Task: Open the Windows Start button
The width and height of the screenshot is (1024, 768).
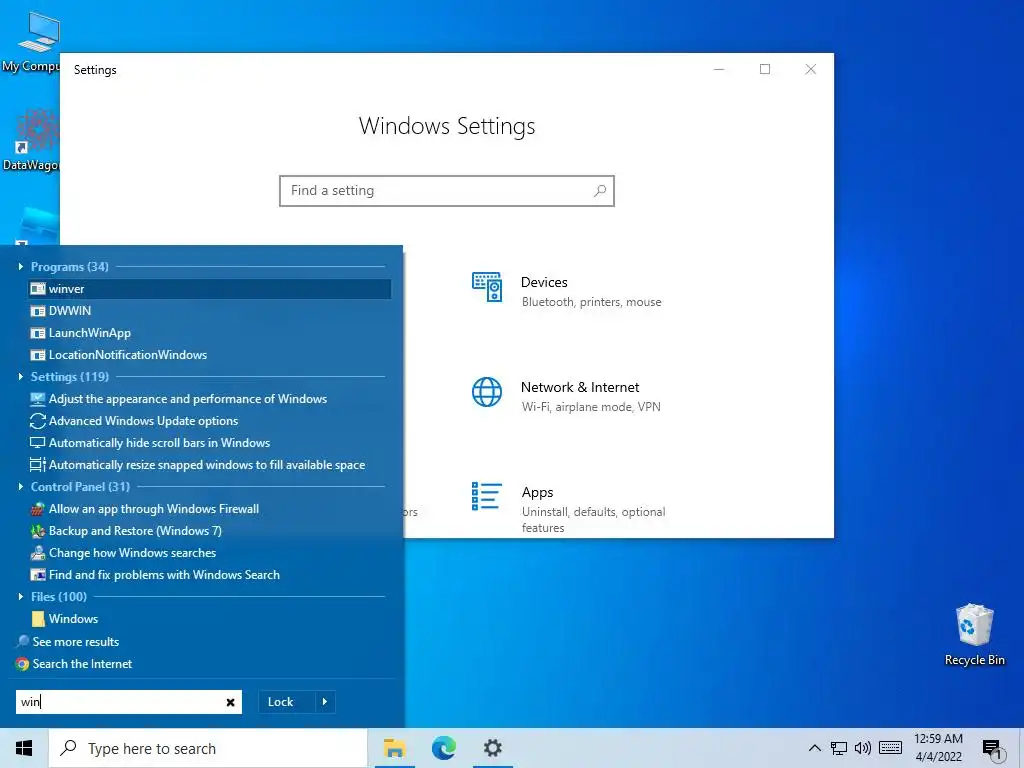Action: click(24, 748)
